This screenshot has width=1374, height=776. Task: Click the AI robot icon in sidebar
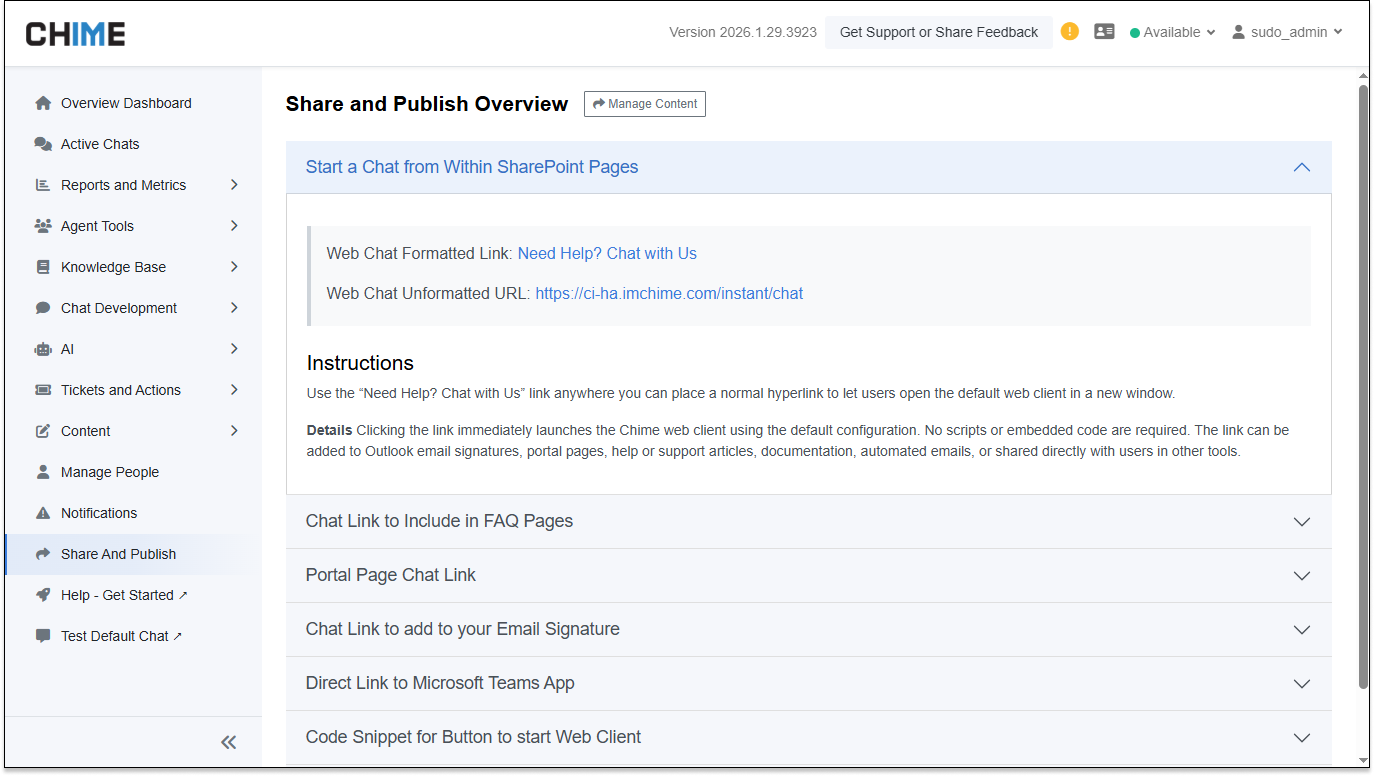(x=43, y=349)
